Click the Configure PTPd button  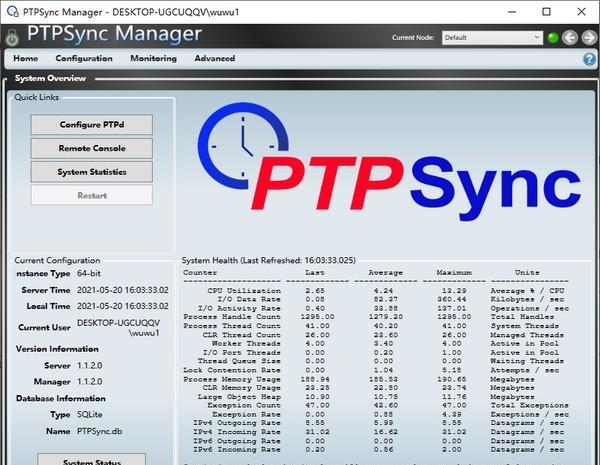[x=92, y=125]
